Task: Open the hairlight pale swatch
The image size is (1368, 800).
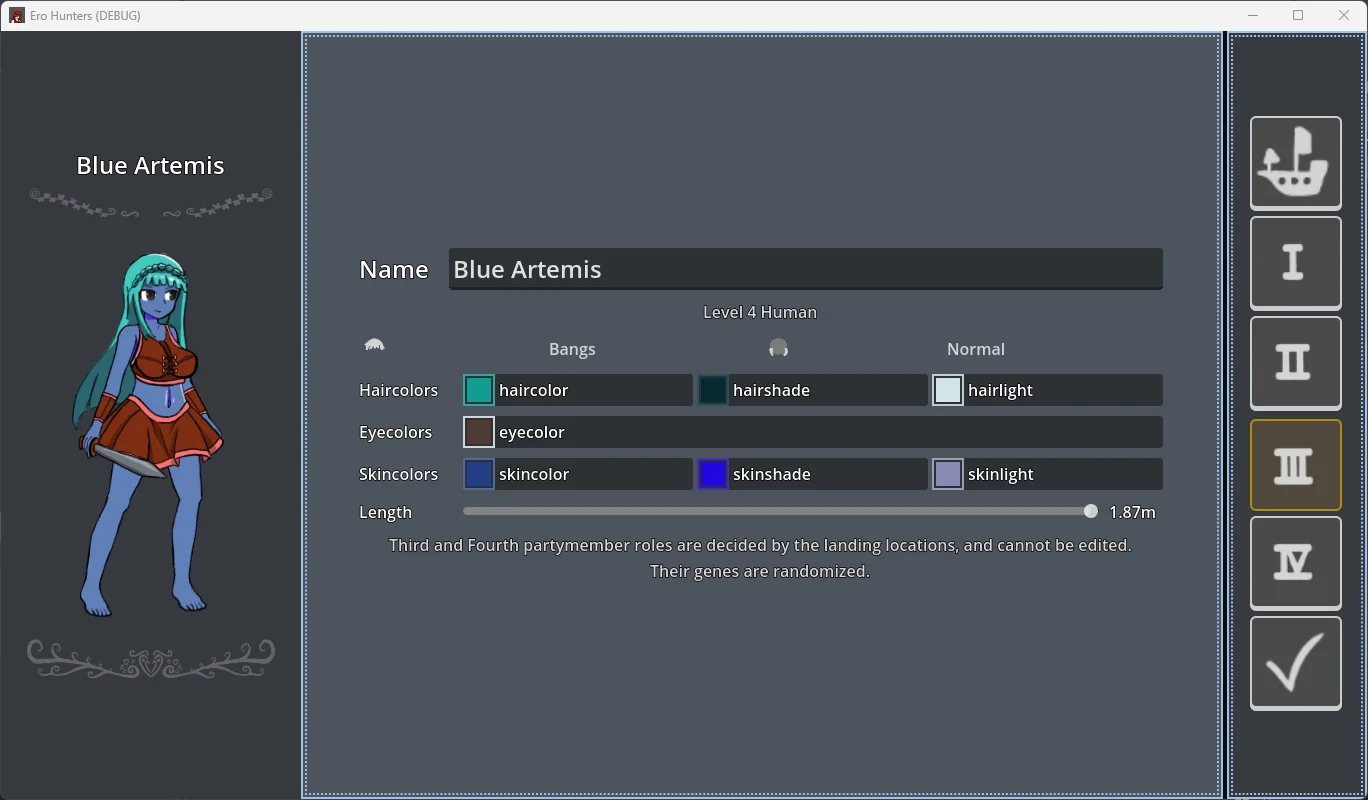Action: pos(948,390)
